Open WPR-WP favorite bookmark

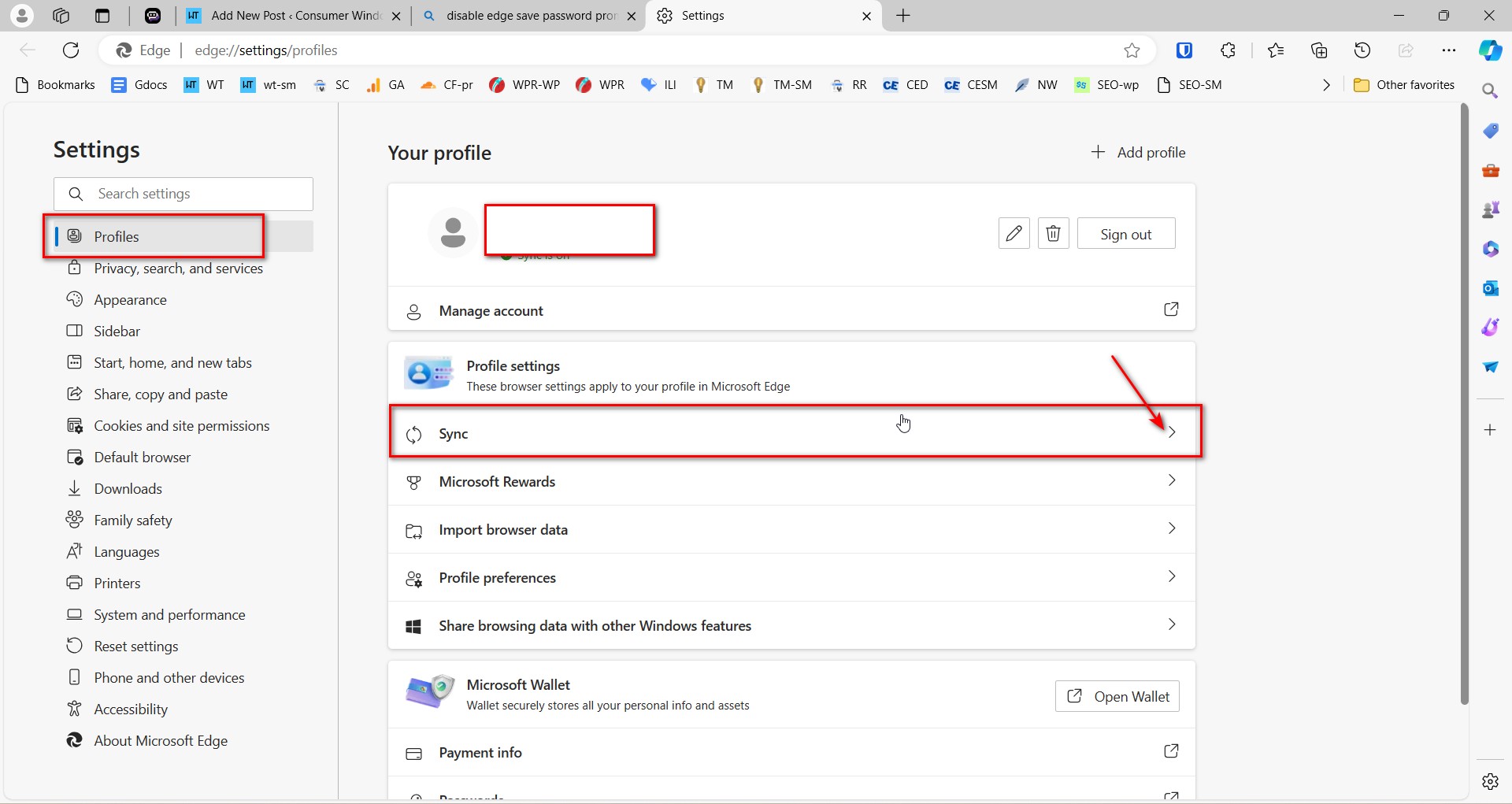(x=524, y=85)
